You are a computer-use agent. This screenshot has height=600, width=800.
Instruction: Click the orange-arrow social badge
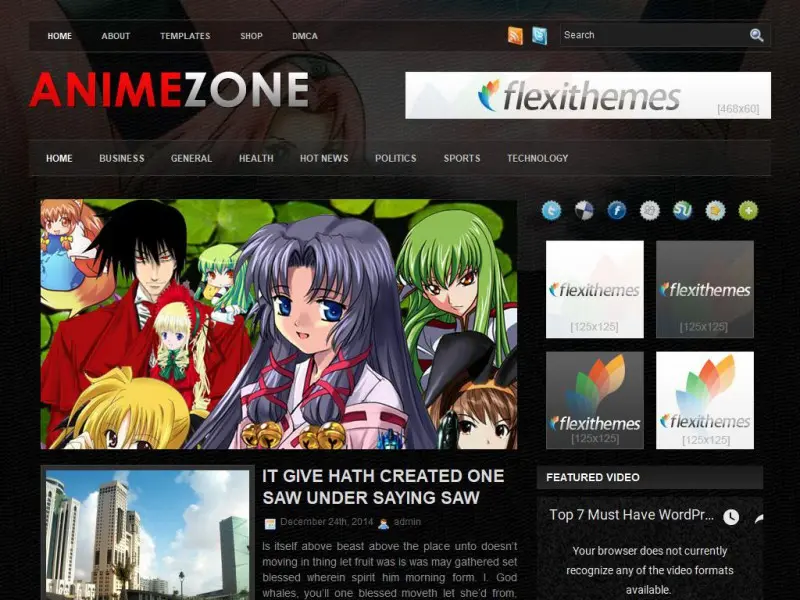tap(715, 210)
